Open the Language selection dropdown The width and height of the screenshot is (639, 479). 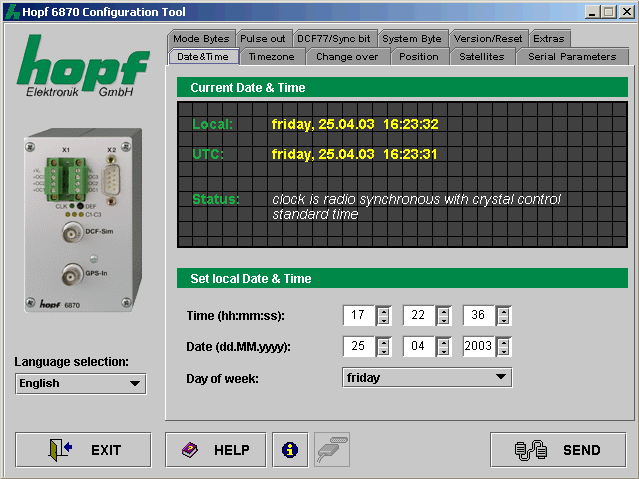(81, 384)
